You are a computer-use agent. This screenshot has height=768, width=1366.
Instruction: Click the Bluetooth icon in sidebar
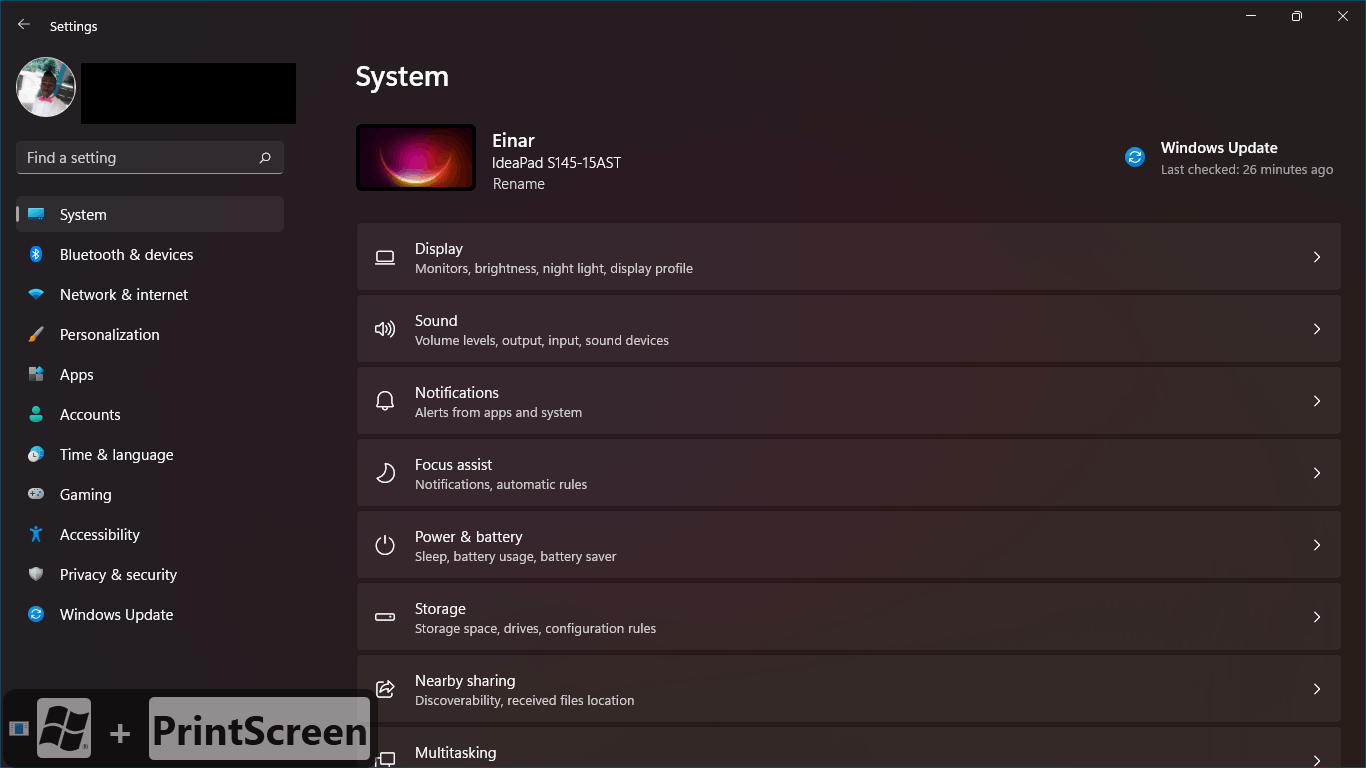[36, 254]
